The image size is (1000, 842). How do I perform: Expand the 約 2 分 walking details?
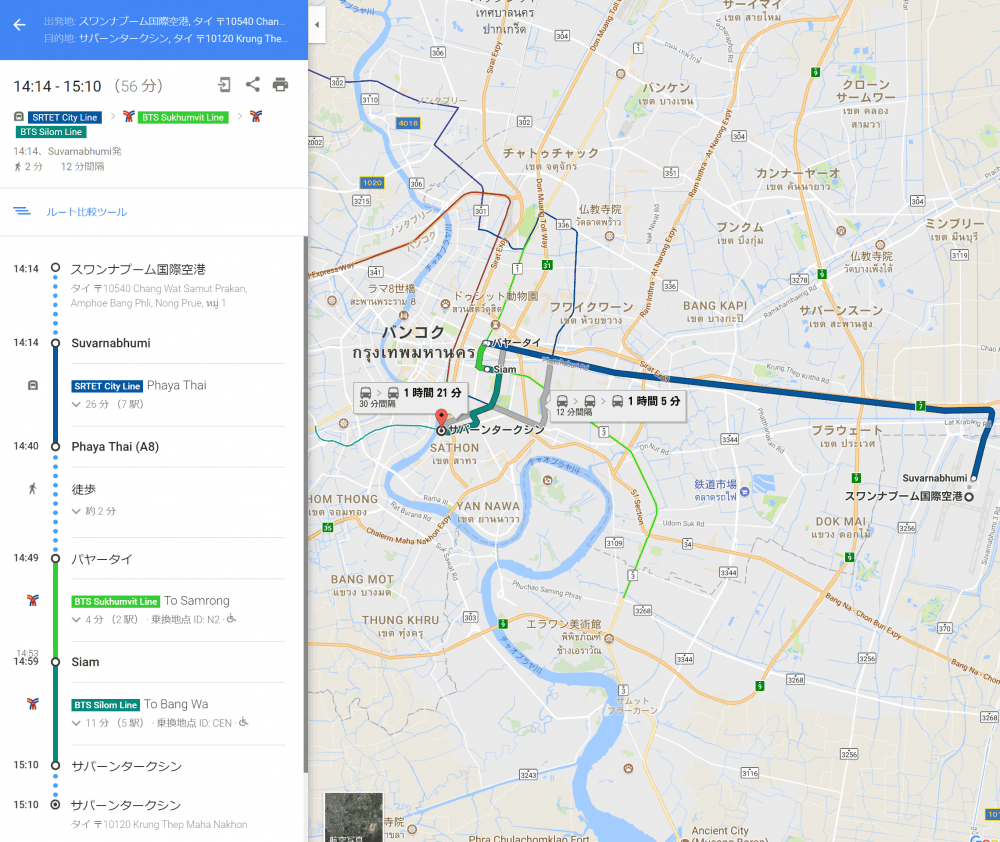coord(94,511)
